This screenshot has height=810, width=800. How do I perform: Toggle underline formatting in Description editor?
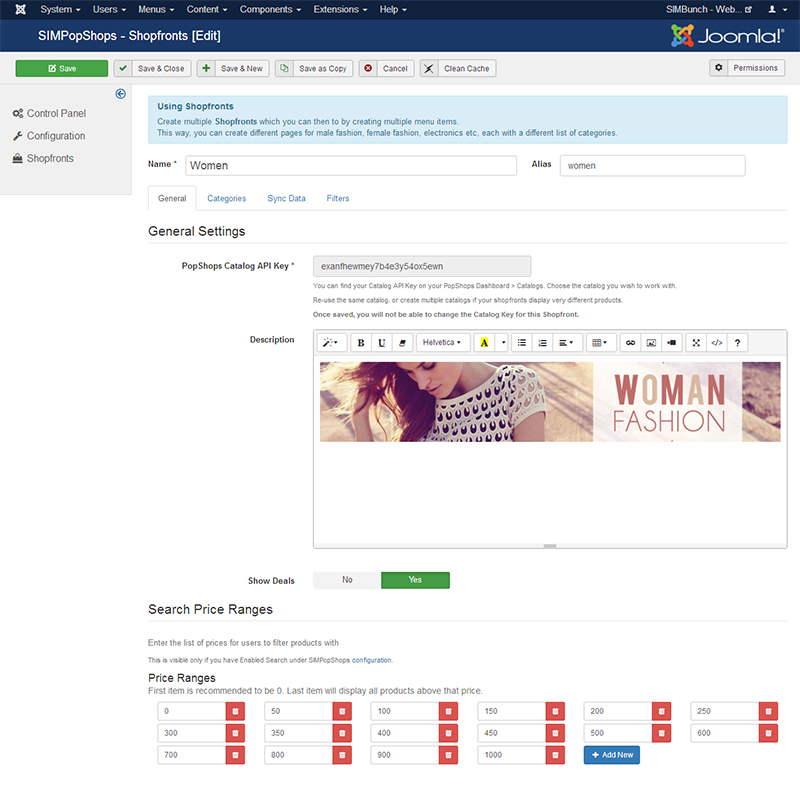pyautogui.click(x=382, y=342)
